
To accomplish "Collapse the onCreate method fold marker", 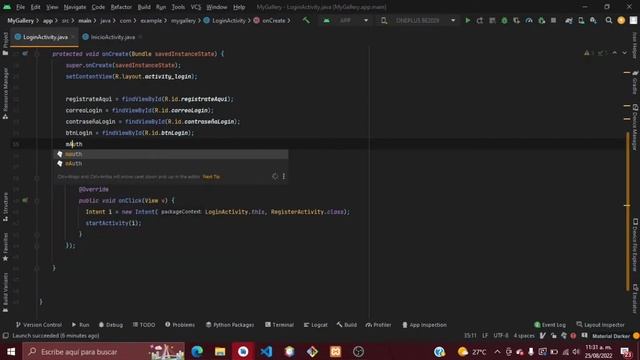I will click(x=37, y=53).
